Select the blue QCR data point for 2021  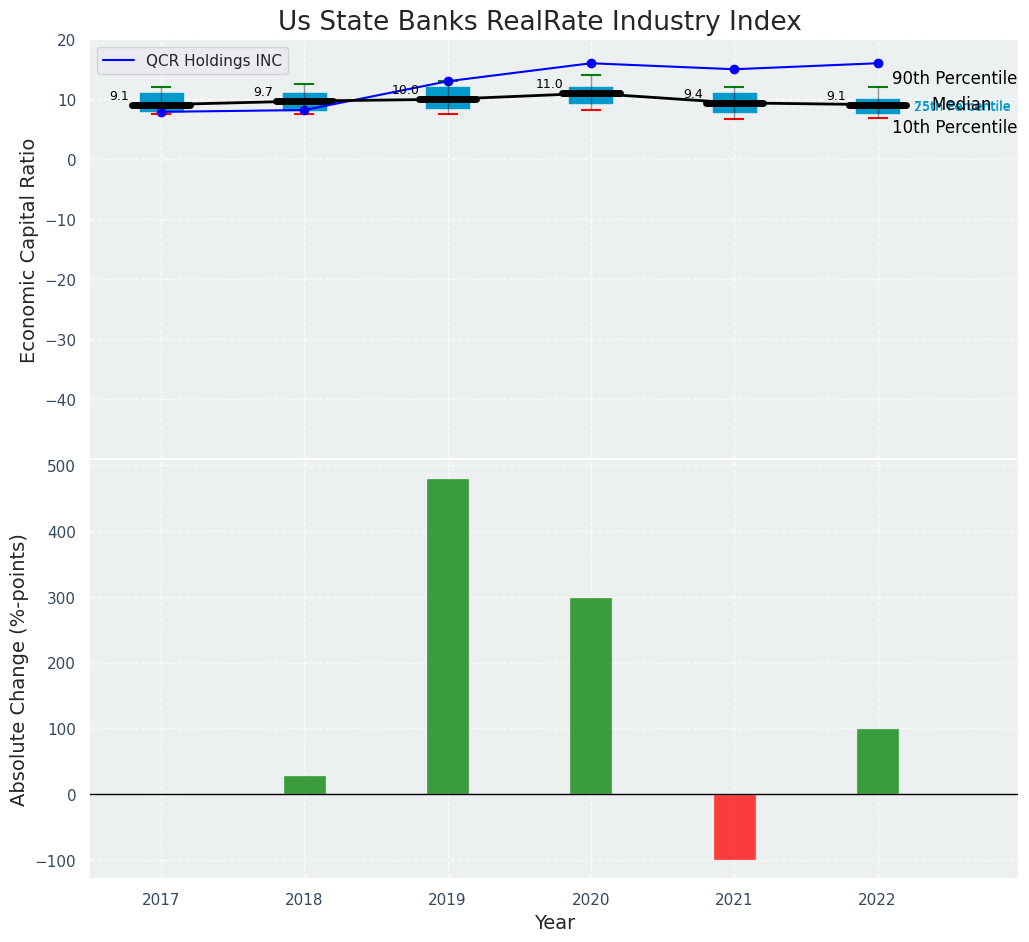(x=734, y=70)
